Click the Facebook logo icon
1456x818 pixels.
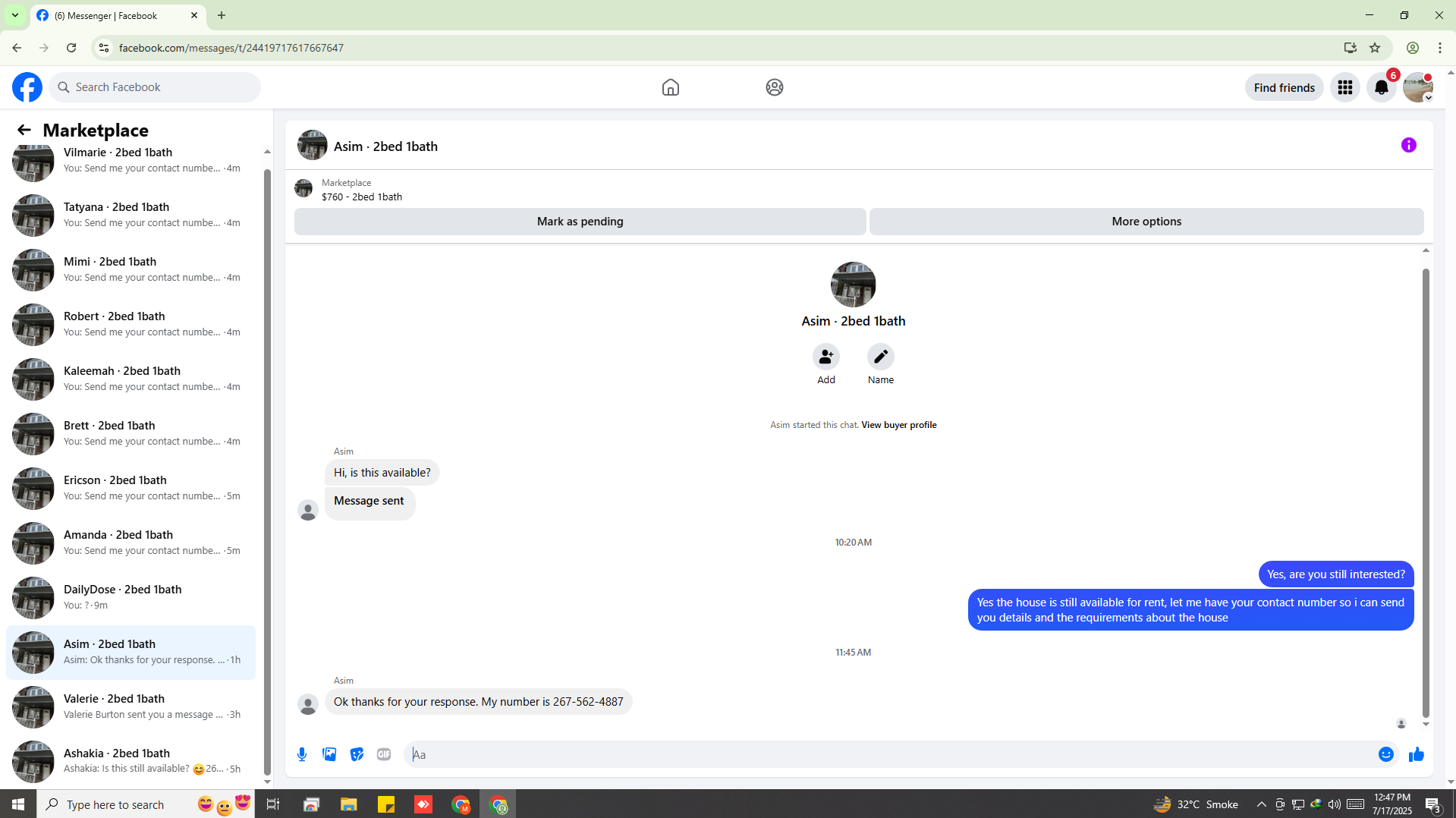point(27,87)
